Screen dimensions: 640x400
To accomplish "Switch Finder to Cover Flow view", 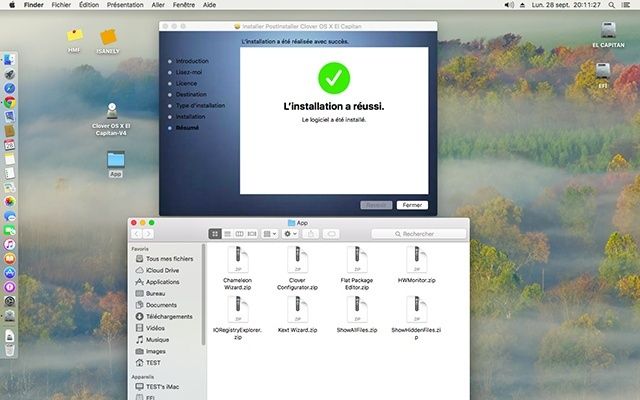I will [252, 234].
